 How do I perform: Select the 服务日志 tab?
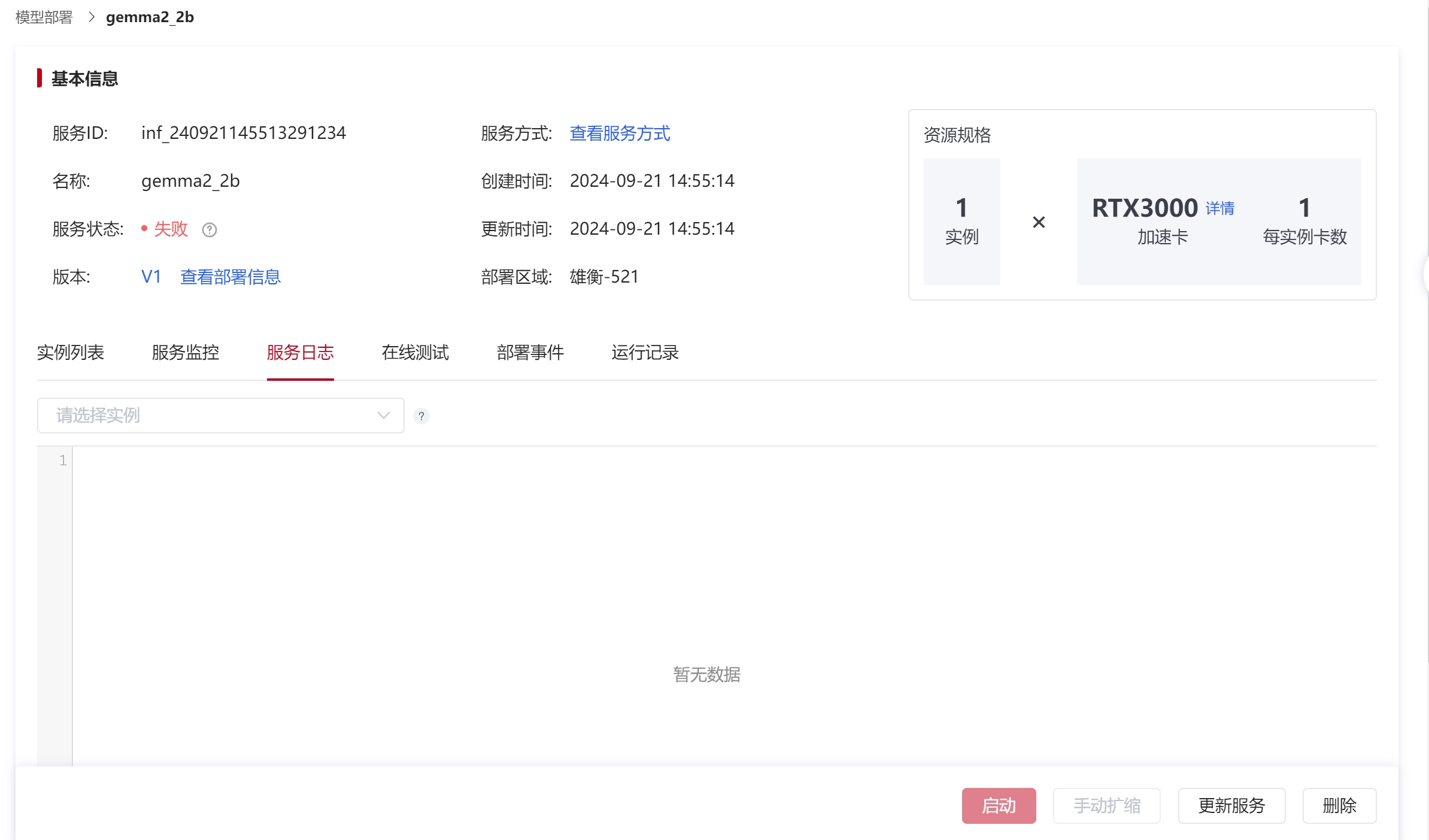click(x=300, y=352)
